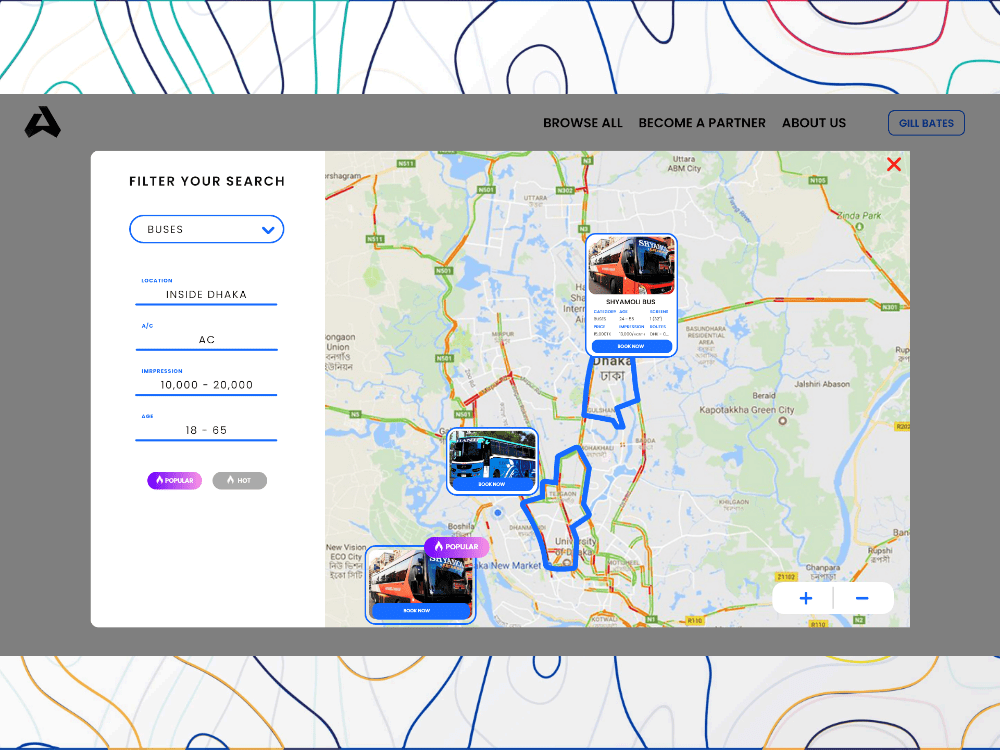Viewport: 1000px width, 750px height.
Task: Click the Buses dropdown chevron arrow
Action: 268,230
